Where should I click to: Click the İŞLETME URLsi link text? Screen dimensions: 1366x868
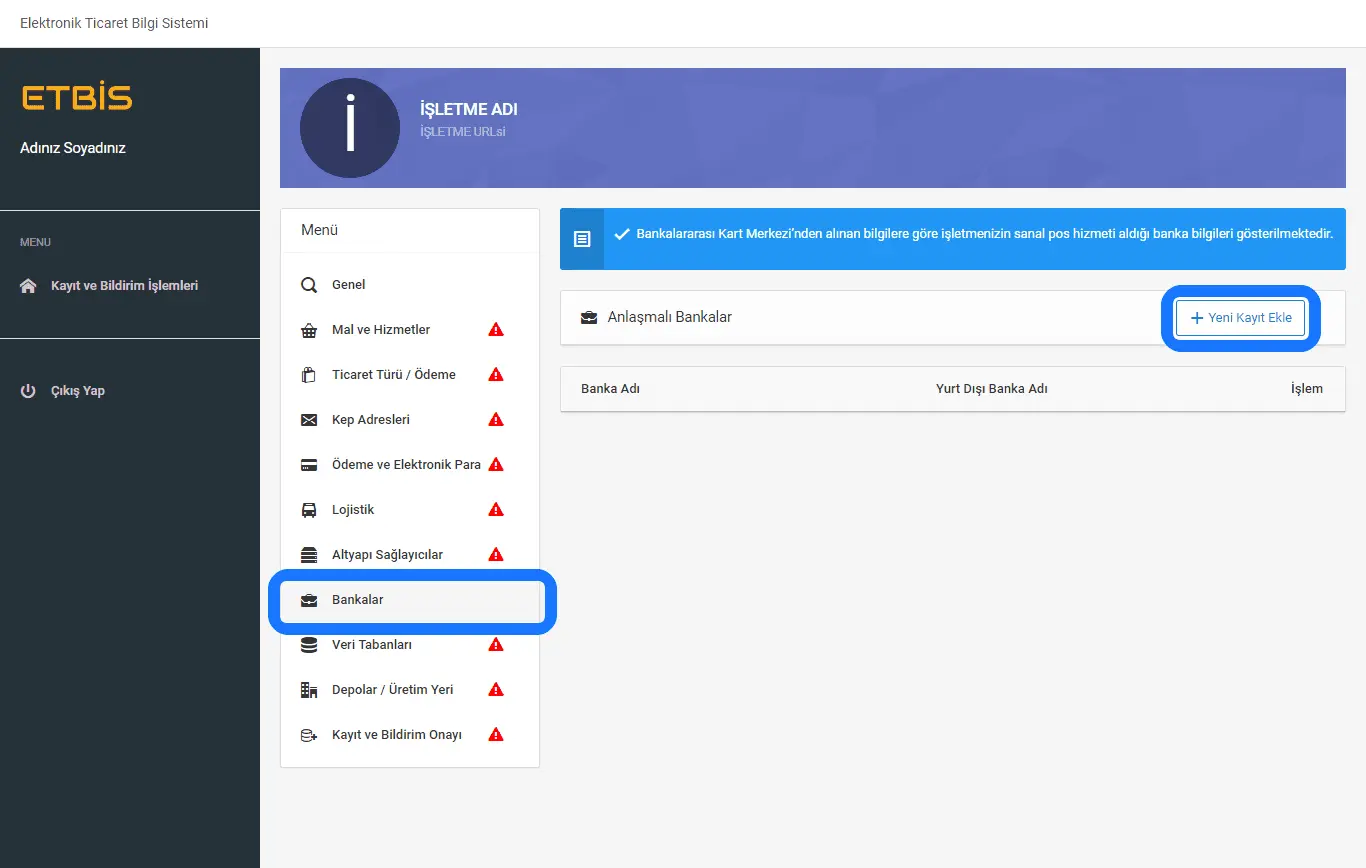coord(462,131)
